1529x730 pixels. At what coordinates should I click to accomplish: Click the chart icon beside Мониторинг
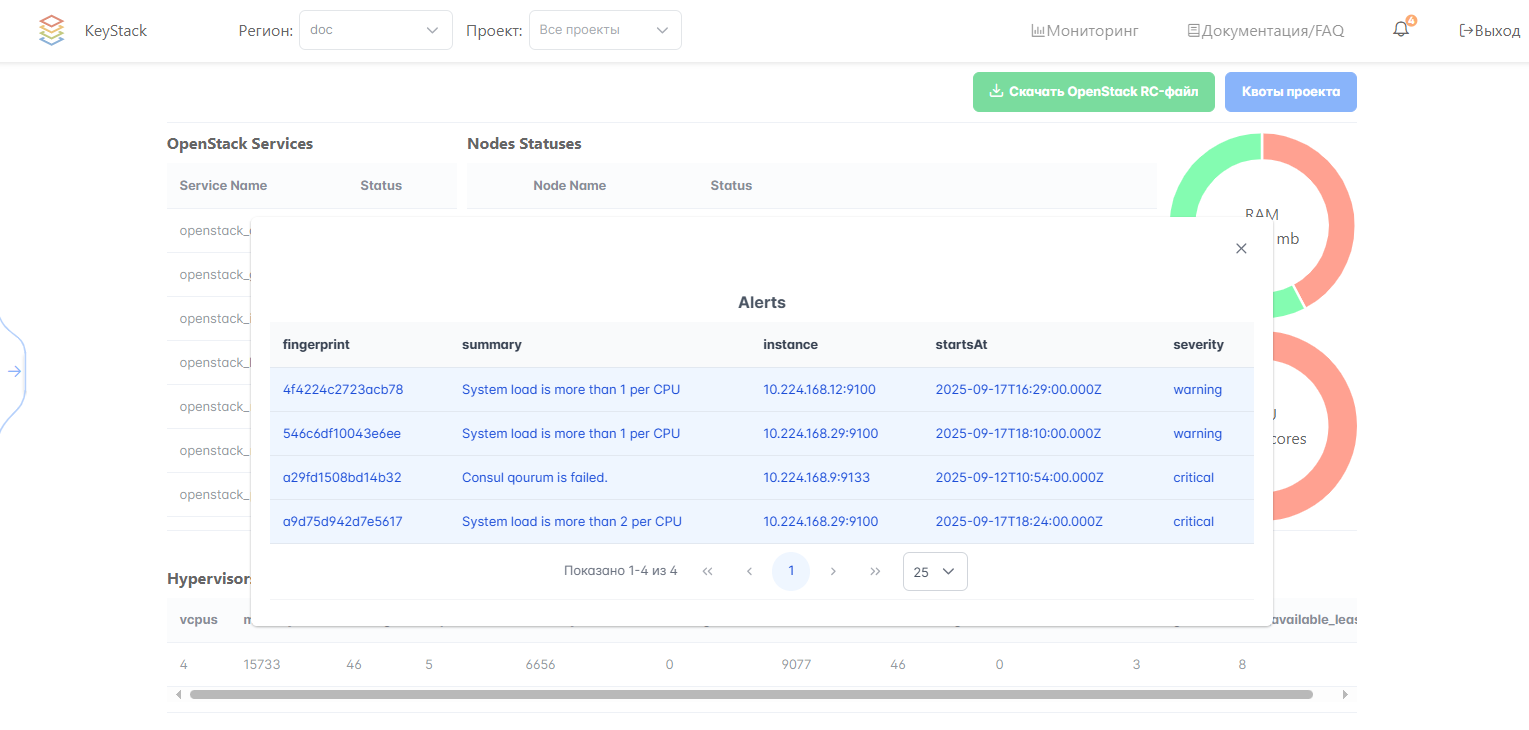pos(1038,30)
